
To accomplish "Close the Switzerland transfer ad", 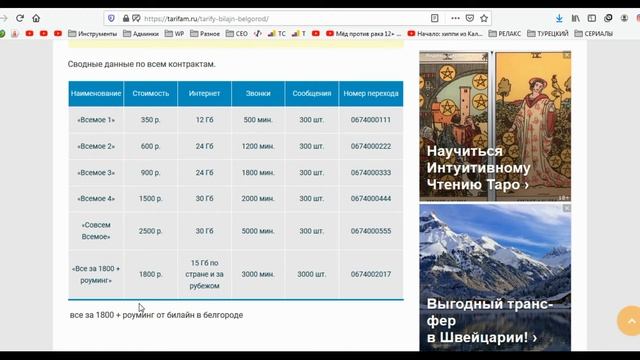I will (567, 208).
